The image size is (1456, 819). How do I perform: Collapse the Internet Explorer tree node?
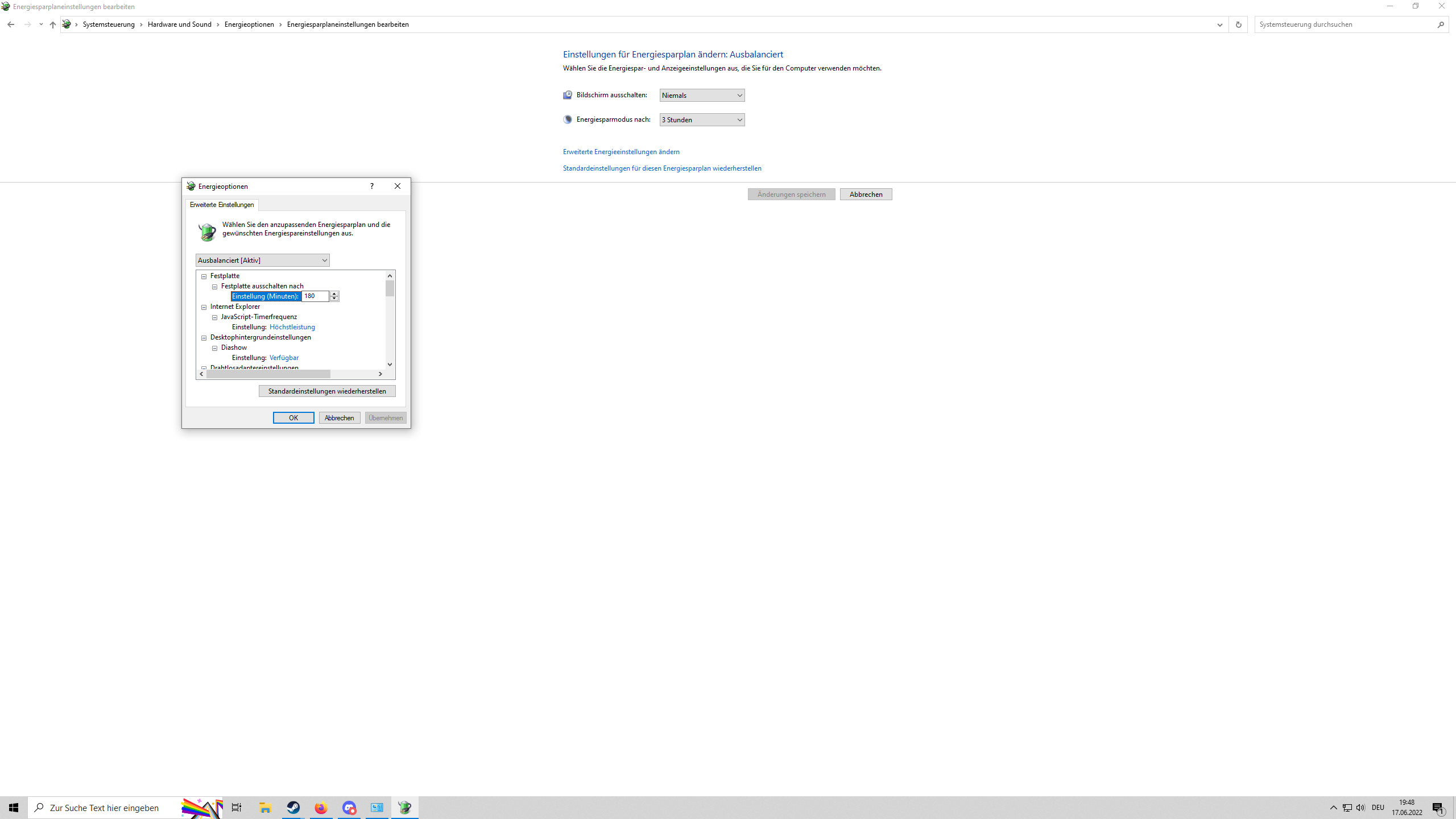click(x=204, y=307)
